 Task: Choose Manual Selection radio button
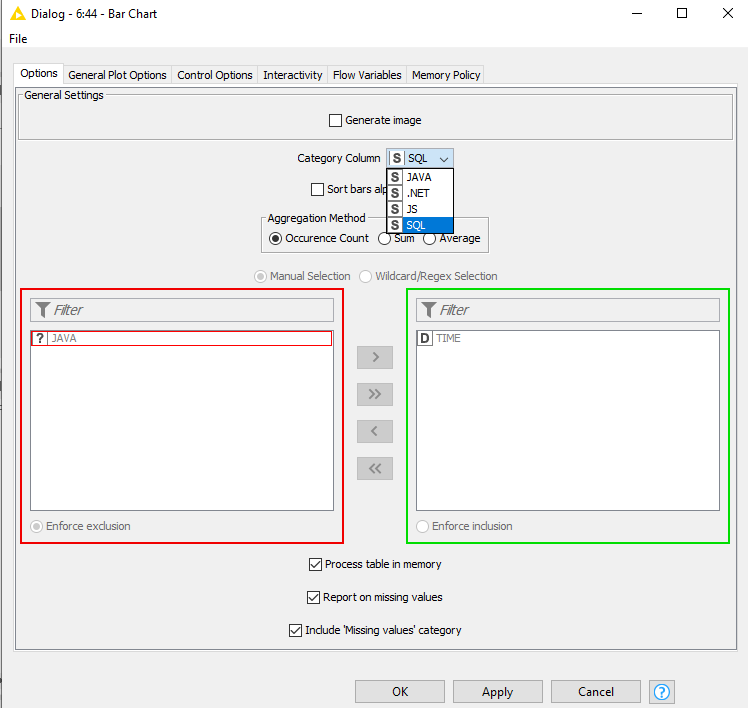[x=260, y=276]
